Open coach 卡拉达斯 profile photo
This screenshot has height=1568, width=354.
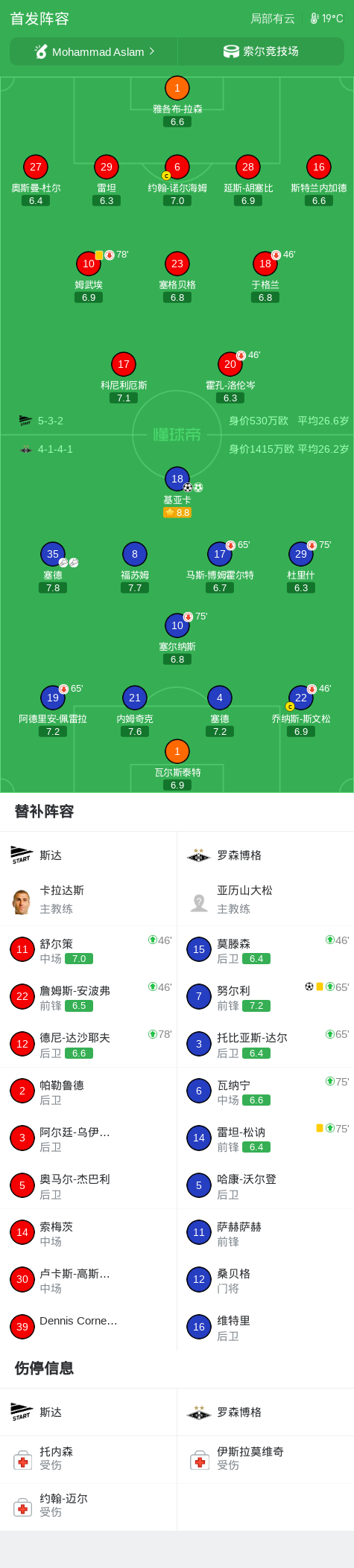click(x=22, y=901)
